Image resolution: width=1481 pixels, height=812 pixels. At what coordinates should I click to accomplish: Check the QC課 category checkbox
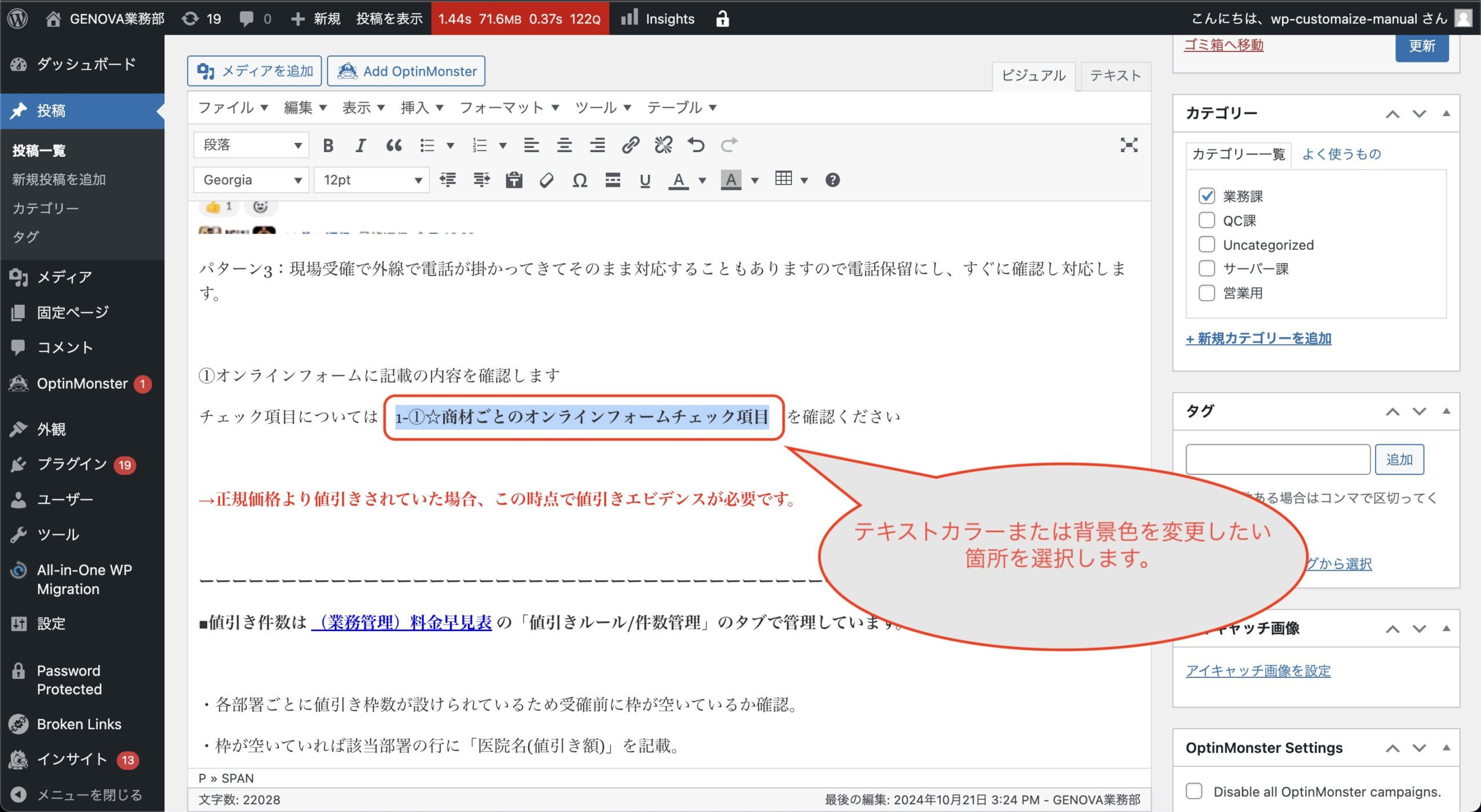(x=1206, y=220)
